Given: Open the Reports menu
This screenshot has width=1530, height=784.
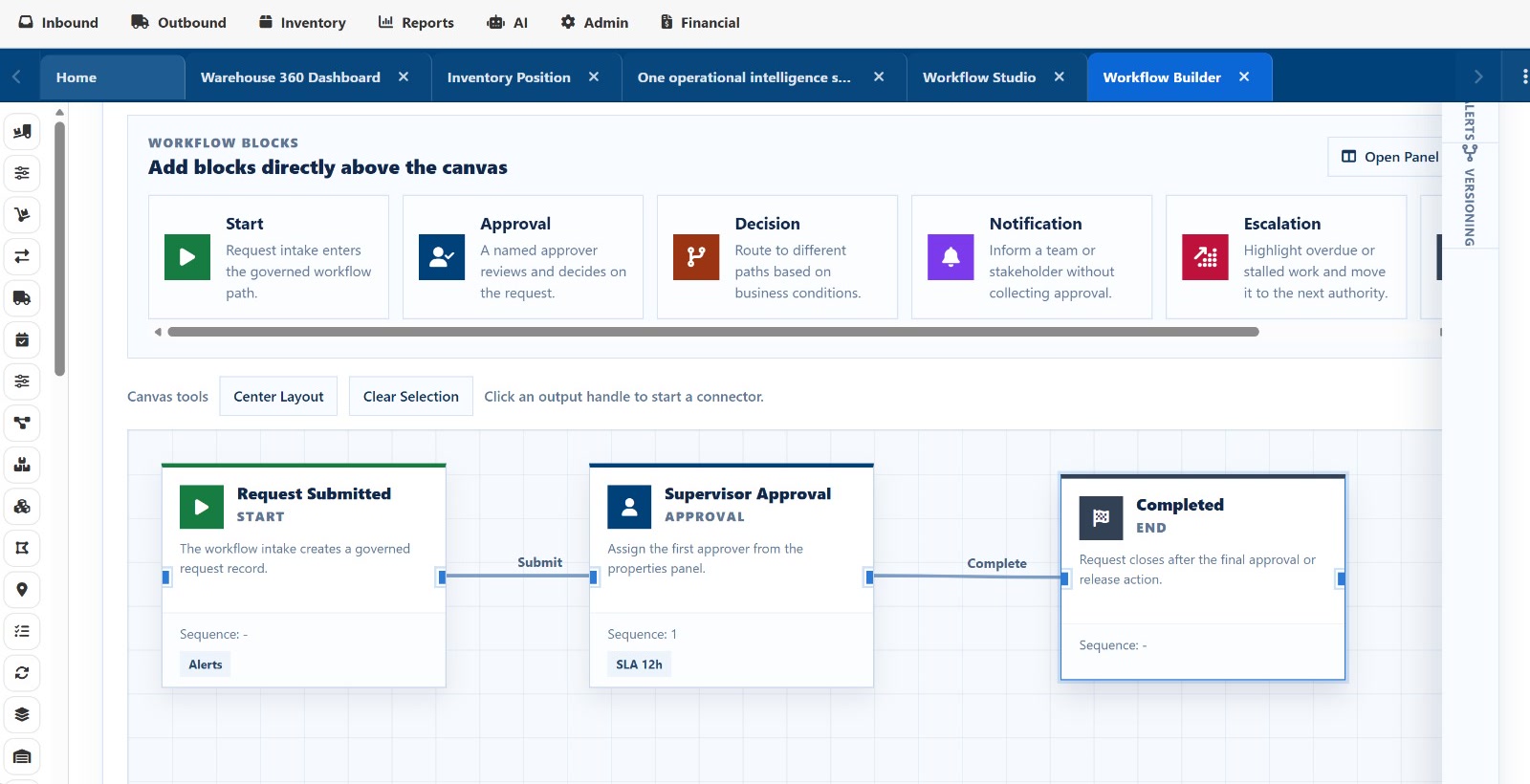Looking at the screenshot, I should click(416, 22).
